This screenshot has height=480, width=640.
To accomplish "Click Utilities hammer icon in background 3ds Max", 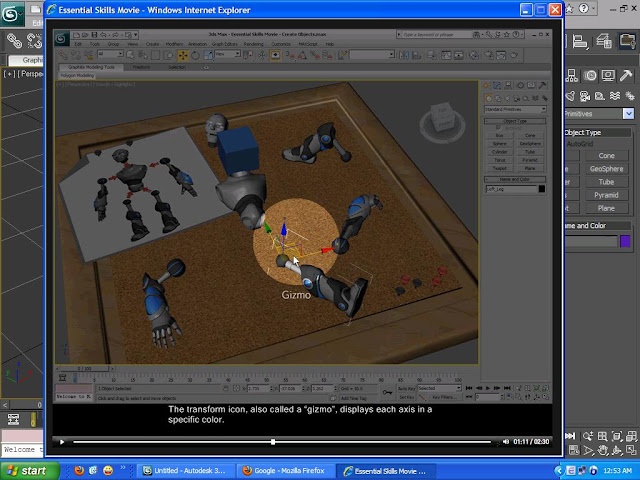I will [x=626, y=75].
